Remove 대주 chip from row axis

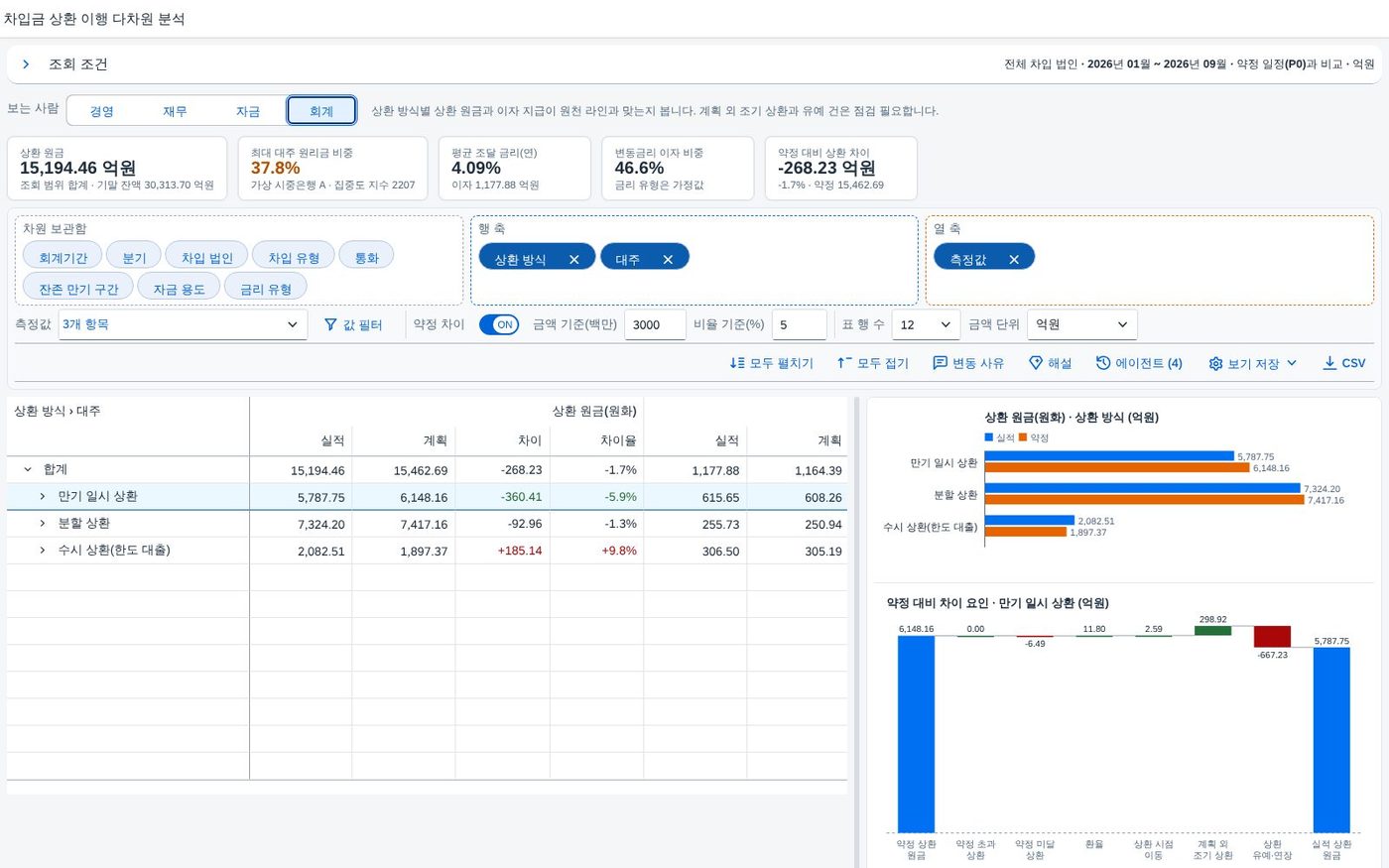pos(668,259)
